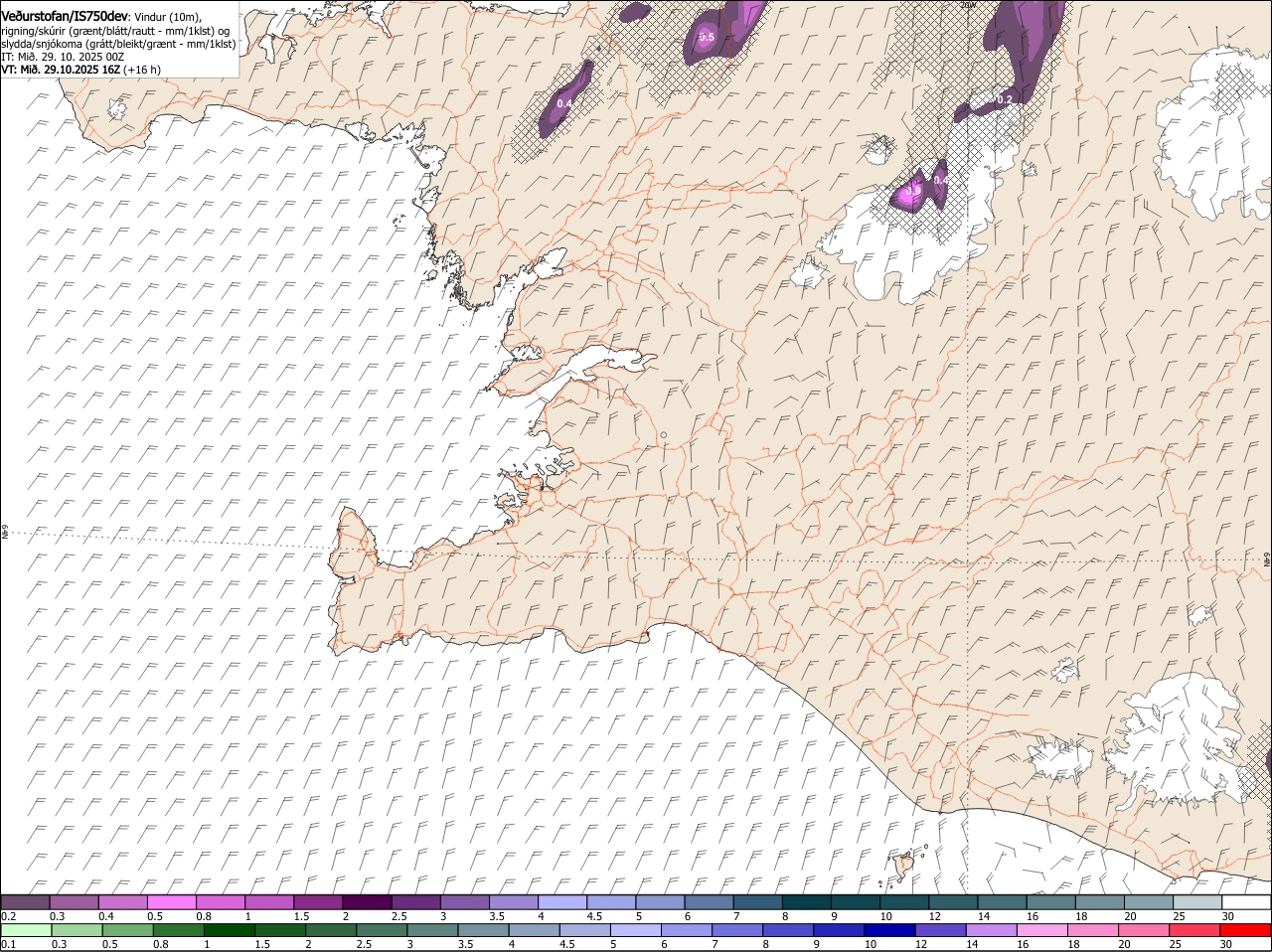
Task: Pick pink lower swatch starting at 18
Action: coord(1092,930)
